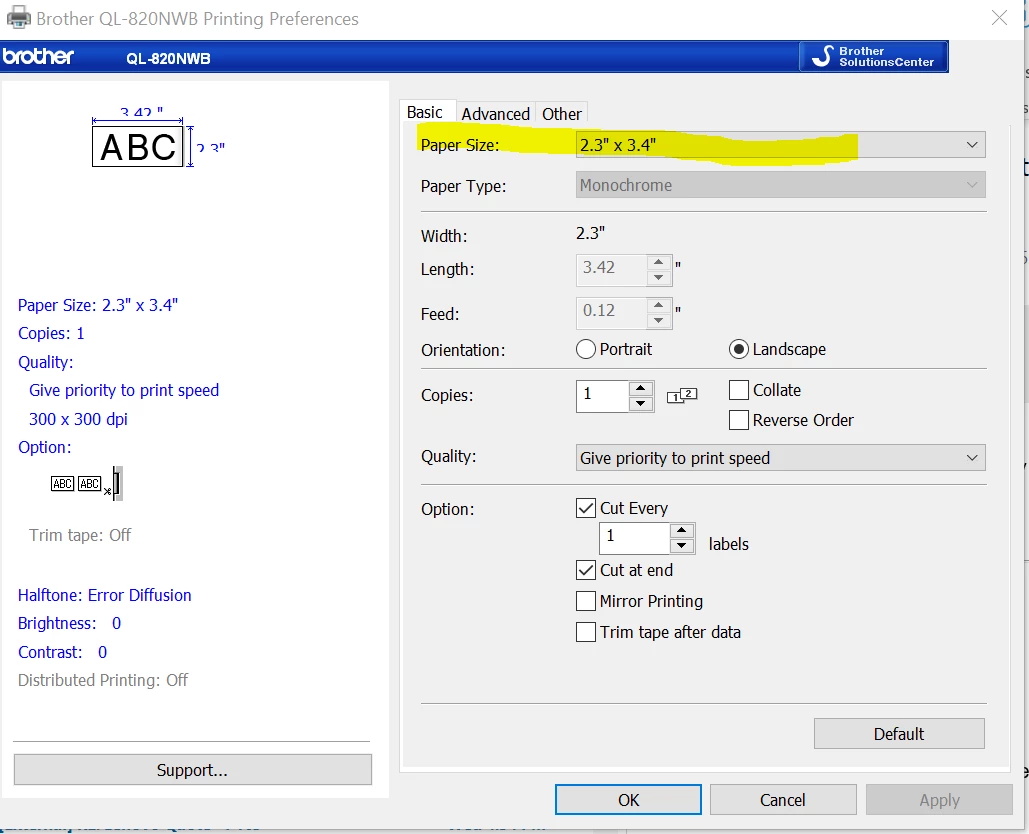1029x834 pixels.
Task: Click the Feed input field
Action: click(x=612, y=313)
